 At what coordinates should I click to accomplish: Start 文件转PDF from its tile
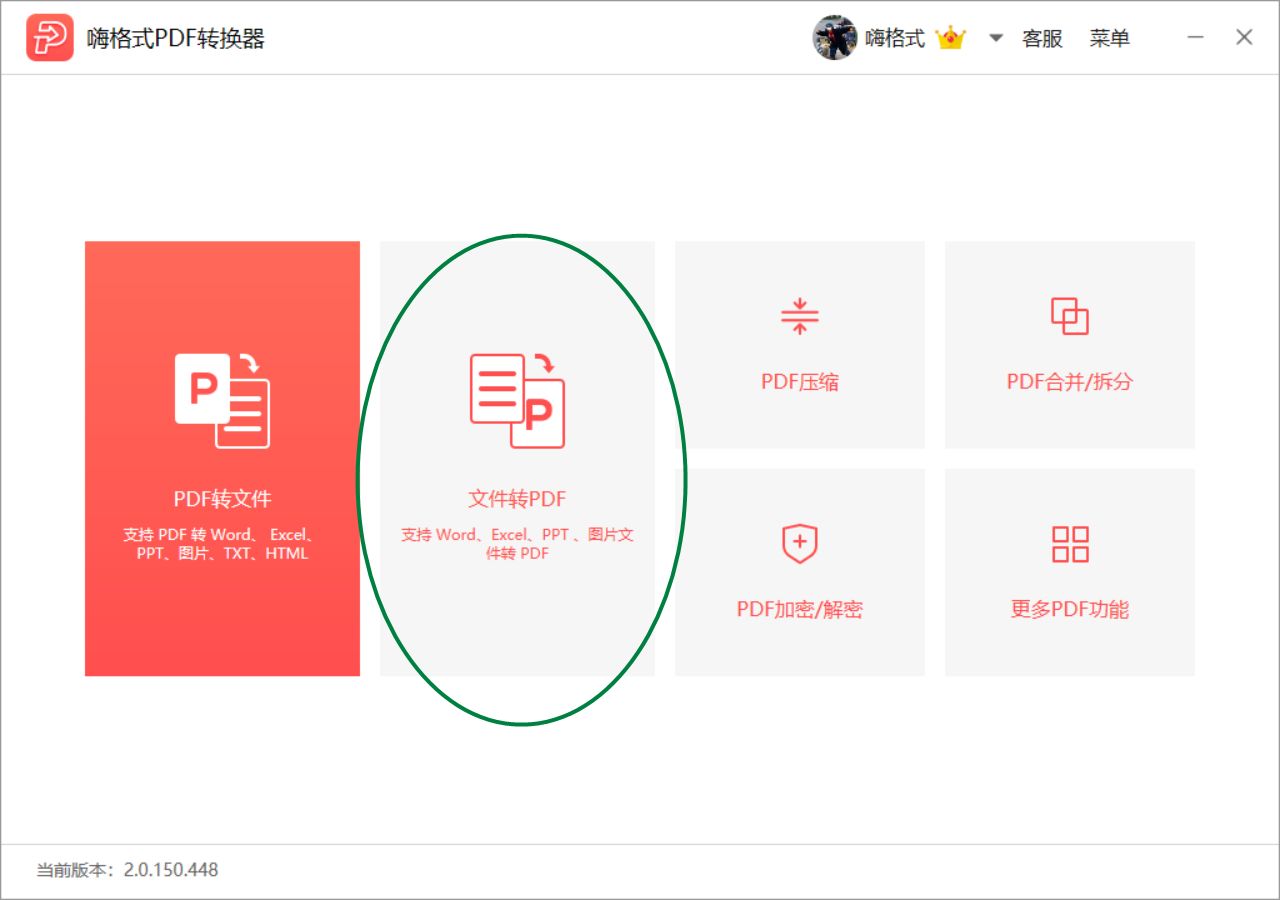(516, 455)
